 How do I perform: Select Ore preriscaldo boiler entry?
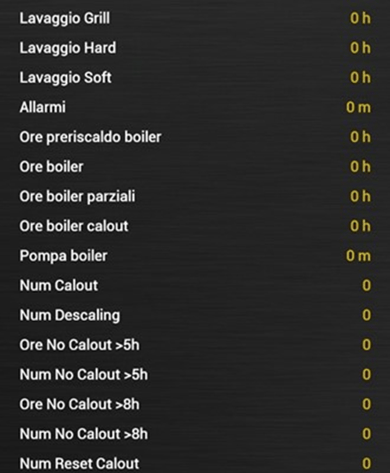coord(195,137)
